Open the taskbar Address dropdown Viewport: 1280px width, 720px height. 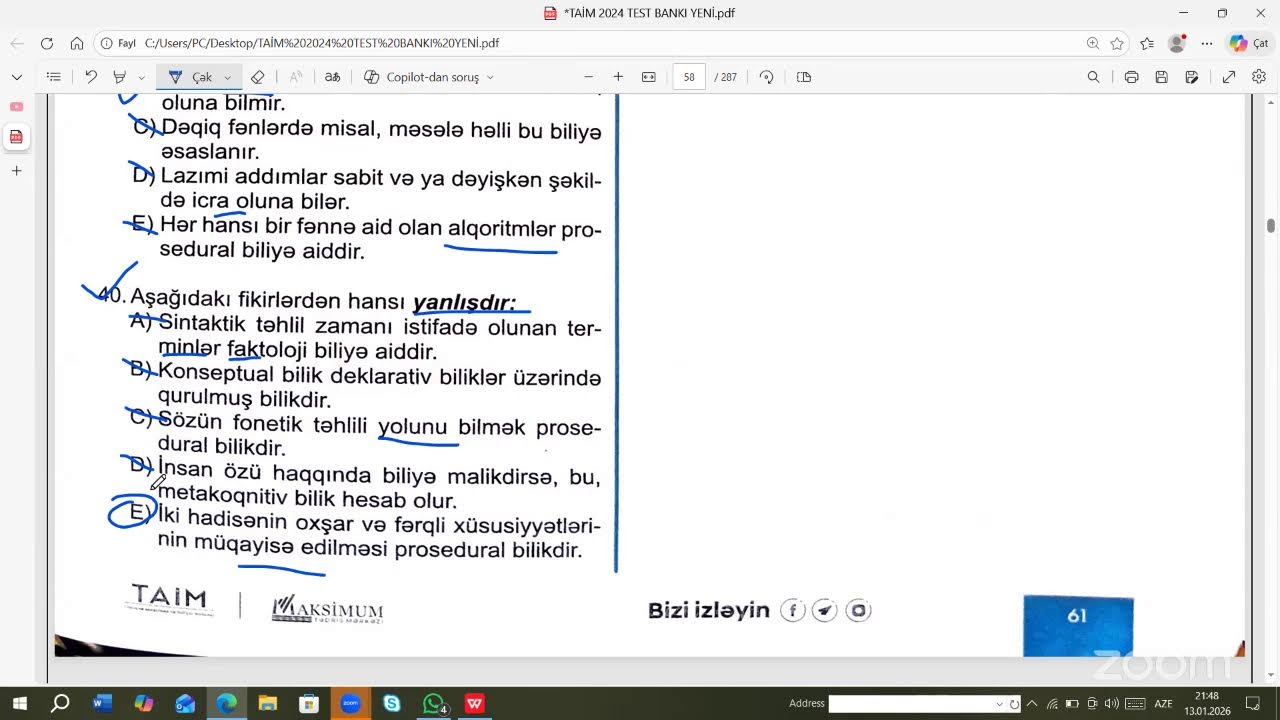coord(999,704)
